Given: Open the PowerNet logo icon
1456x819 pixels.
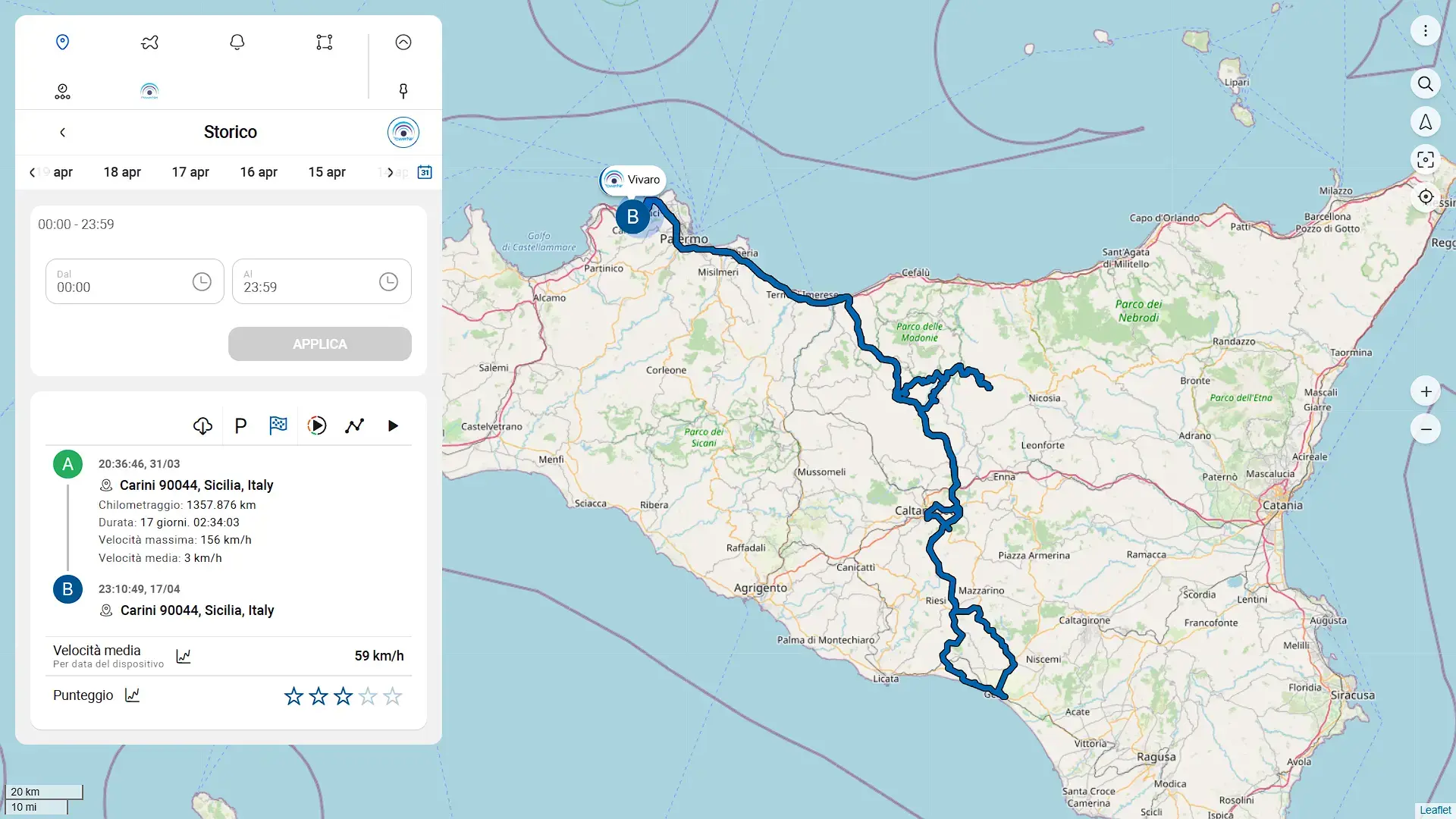Looking at the screenshot, I should [149, 91].
